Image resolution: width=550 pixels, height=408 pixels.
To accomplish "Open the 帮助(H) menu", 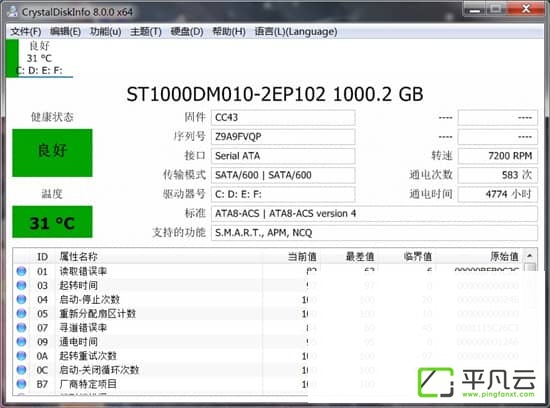I will pos(229,32).
